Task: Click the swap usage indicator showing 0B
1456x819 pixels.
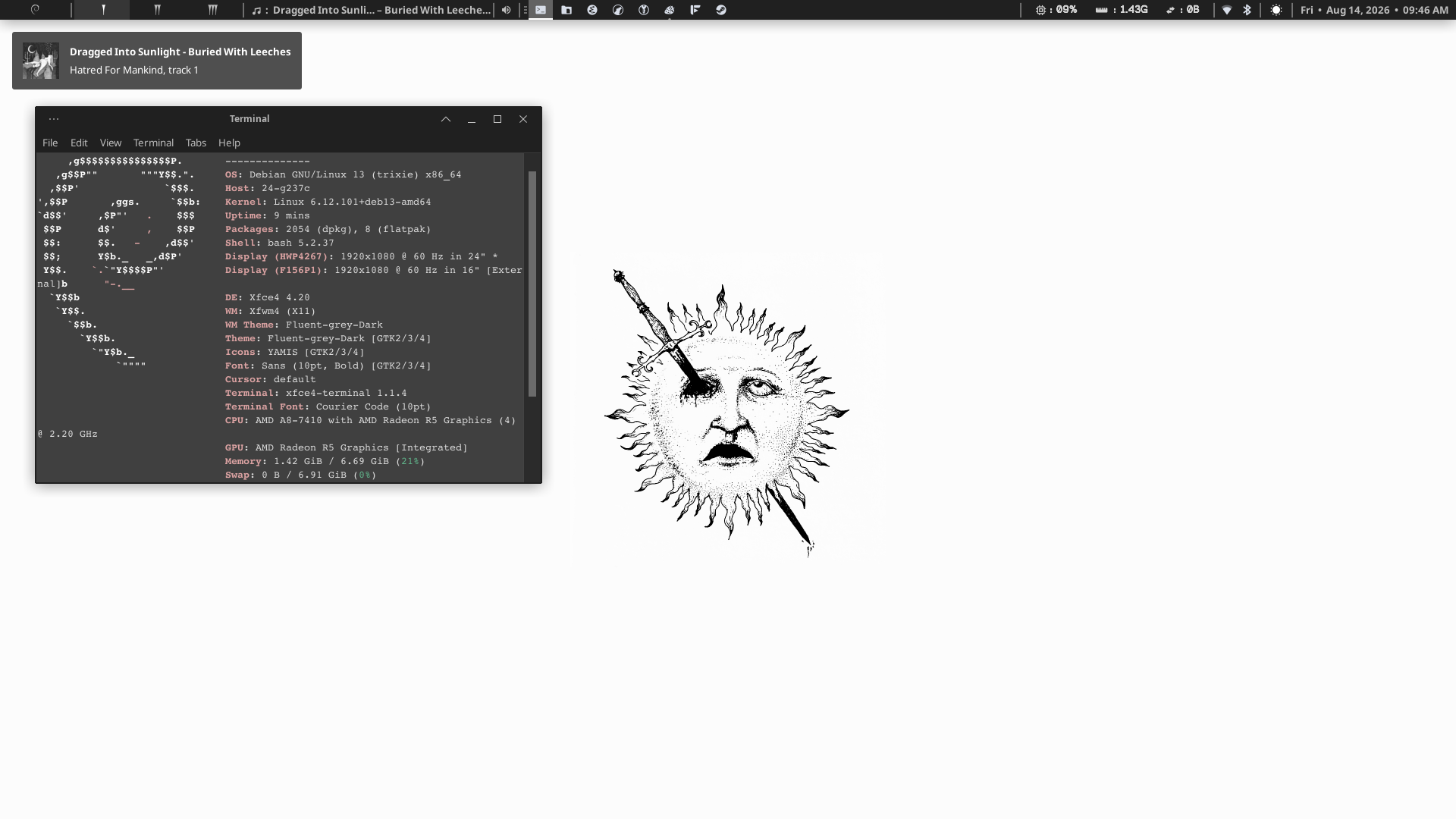Action: [x=1183, y=10]
